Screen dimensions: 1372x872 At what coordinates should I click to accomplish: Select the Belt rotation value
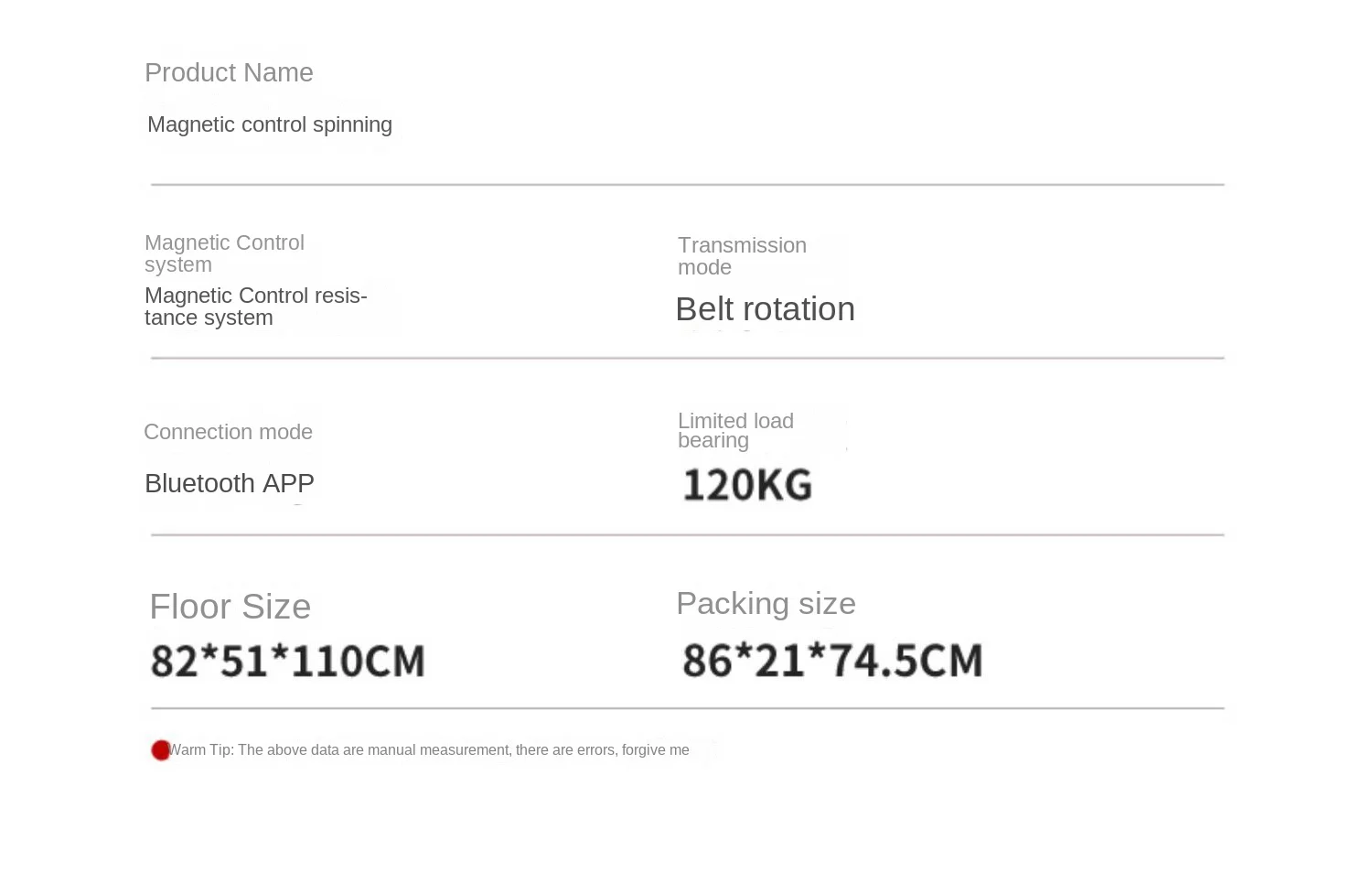pyautogui.click(x=765, y=309)
